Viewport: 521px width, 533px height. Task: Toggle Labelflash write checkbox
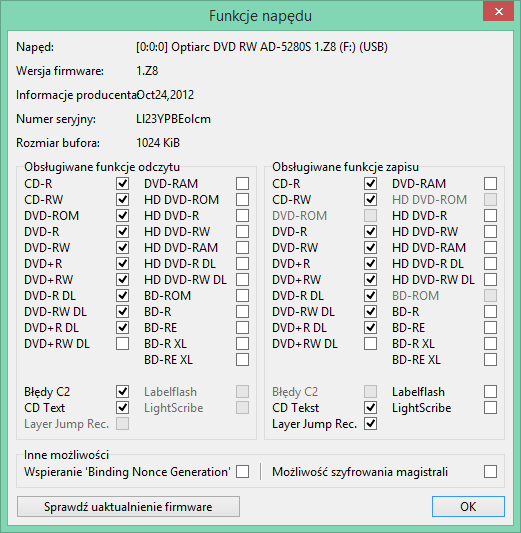(x=490, y=392)
